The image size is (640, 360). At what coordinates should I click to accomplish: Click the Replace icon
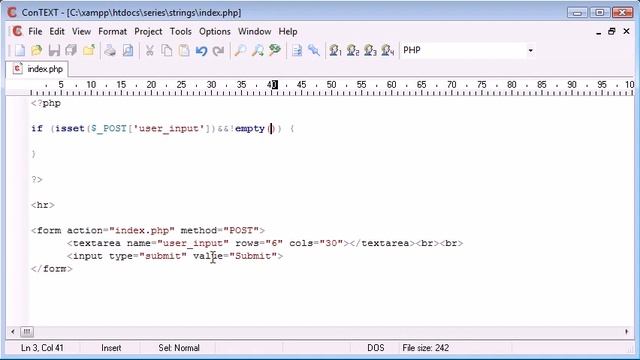pos(275,51)
